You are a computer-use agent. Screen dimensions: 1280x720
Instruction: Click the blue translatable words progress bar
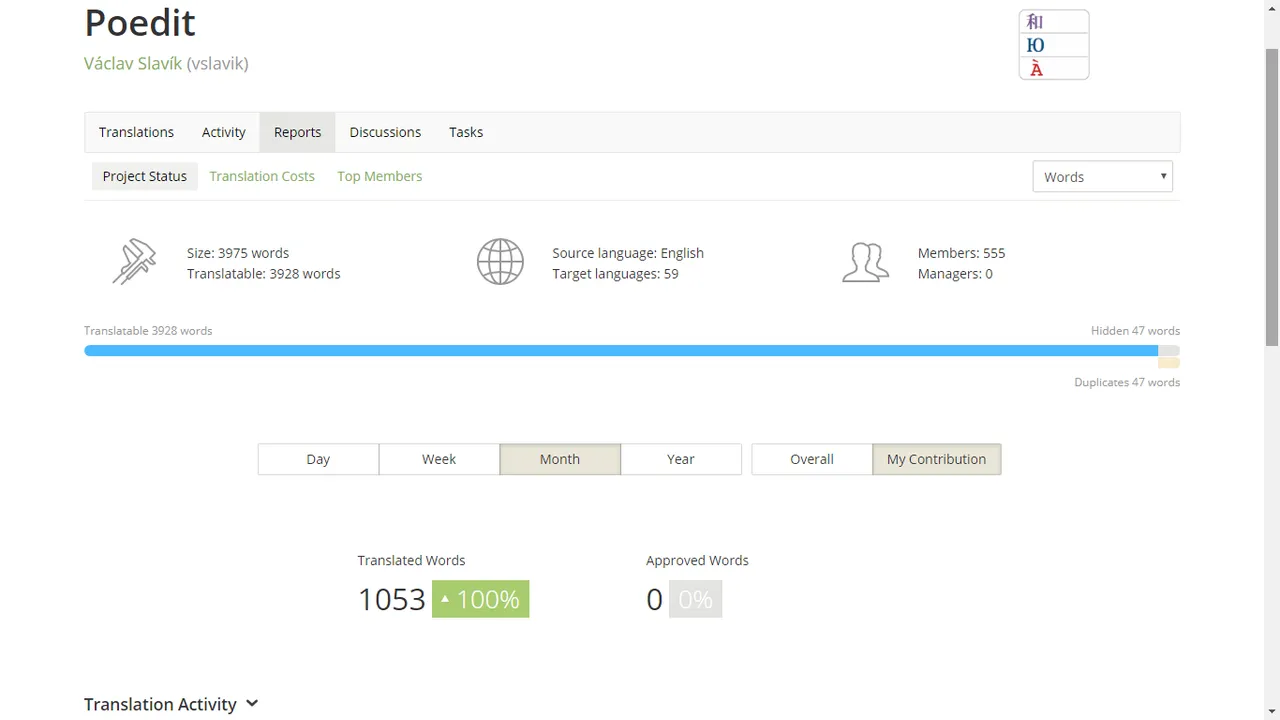tap(621, 351)
